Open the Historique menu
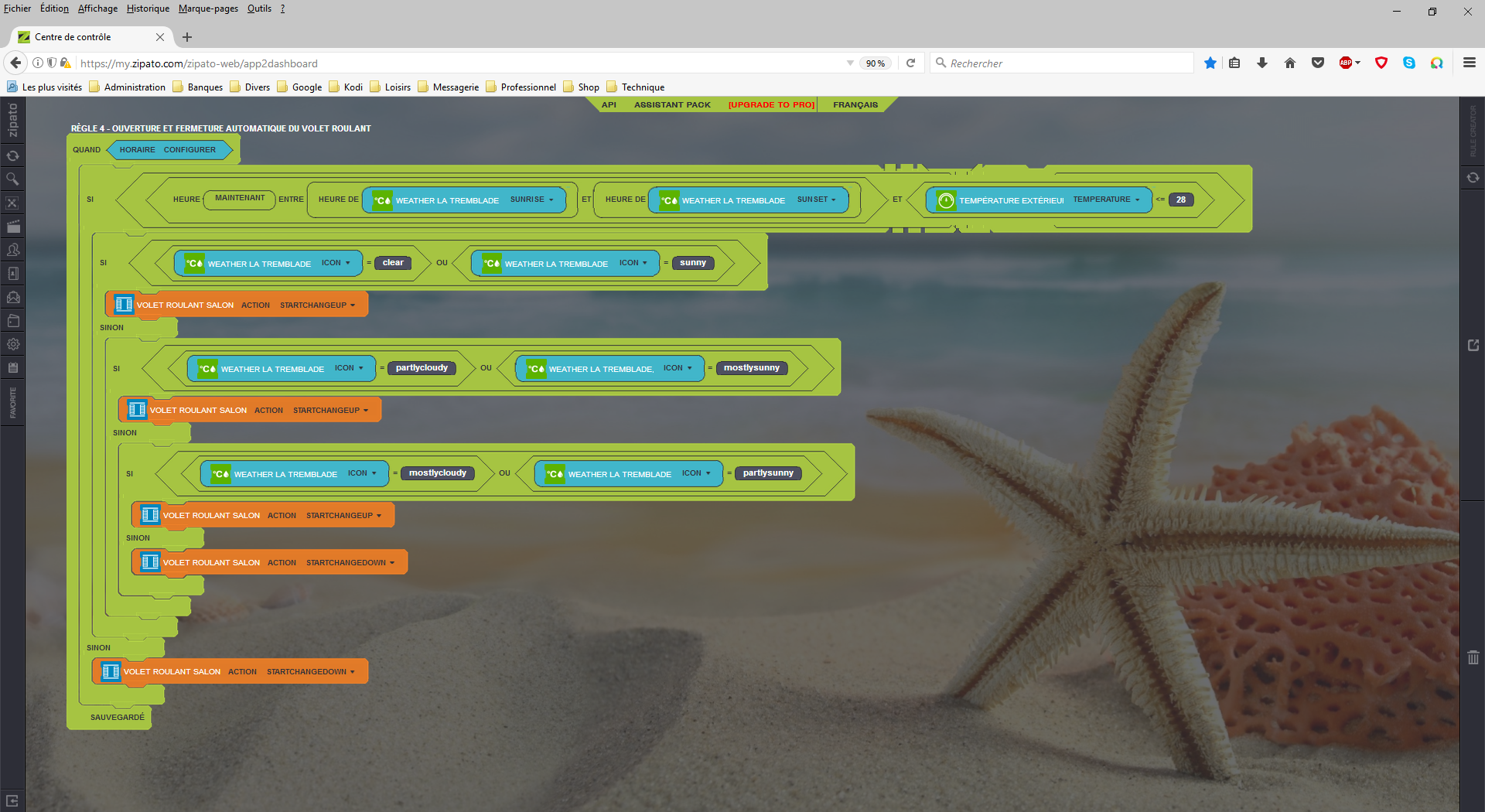1485x812 pixels. point(148,9)
